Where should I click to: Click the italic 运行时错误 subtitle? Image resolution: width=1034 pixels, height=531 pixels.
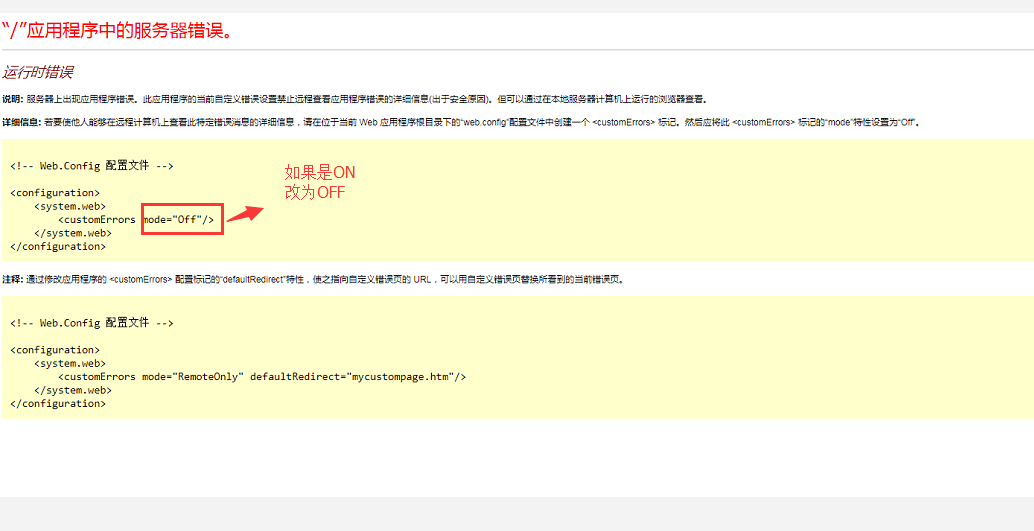(x=37, y=72)
